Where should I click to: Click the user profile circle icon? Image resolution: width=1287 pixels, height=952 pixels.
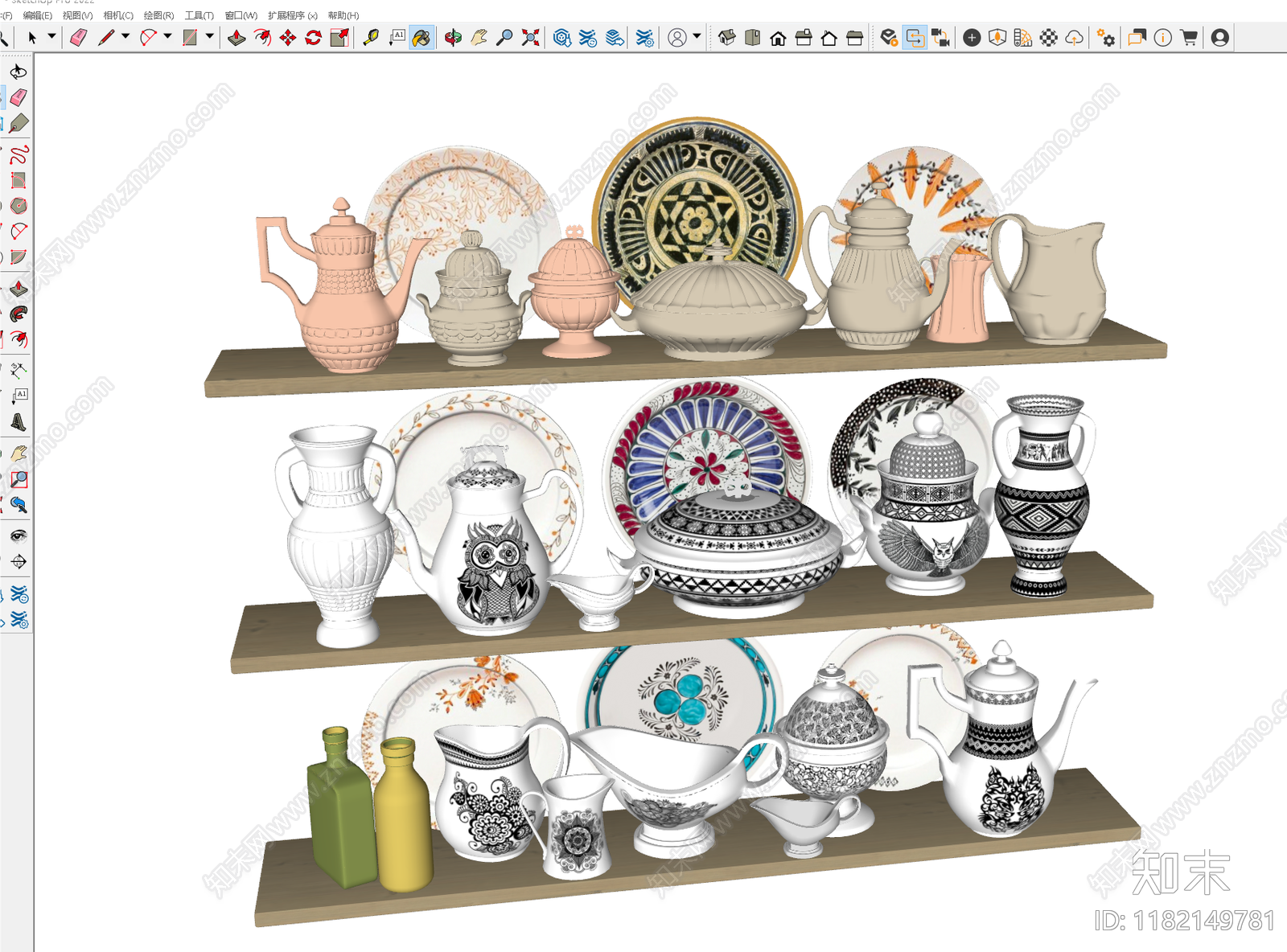677,38
